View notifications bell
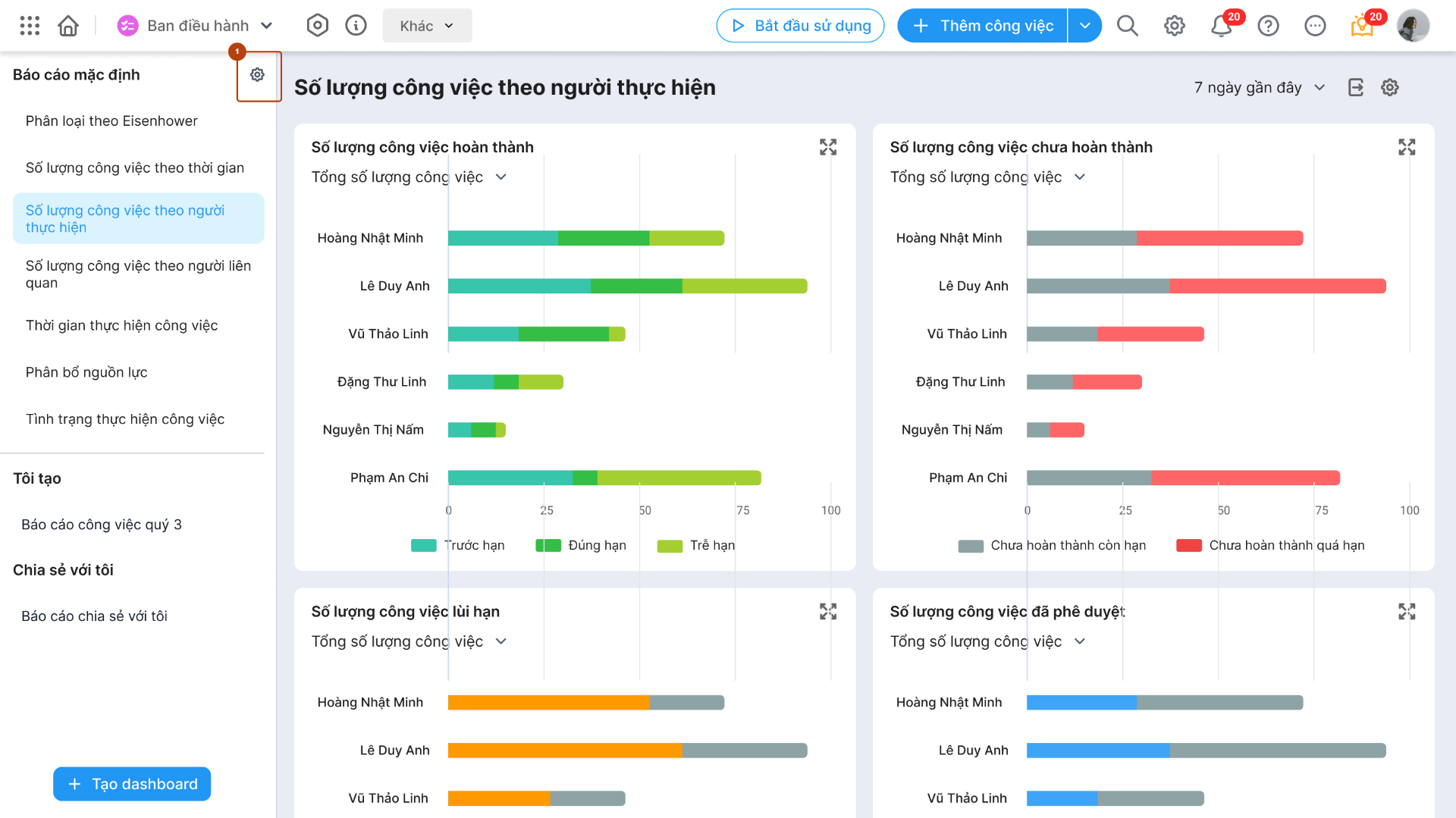 point(1221,26)
